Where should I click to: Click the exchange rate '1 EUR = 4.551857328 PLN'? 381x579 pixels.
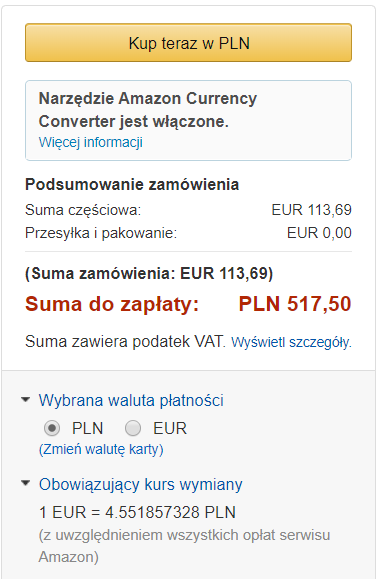click(x=137, y=512)
